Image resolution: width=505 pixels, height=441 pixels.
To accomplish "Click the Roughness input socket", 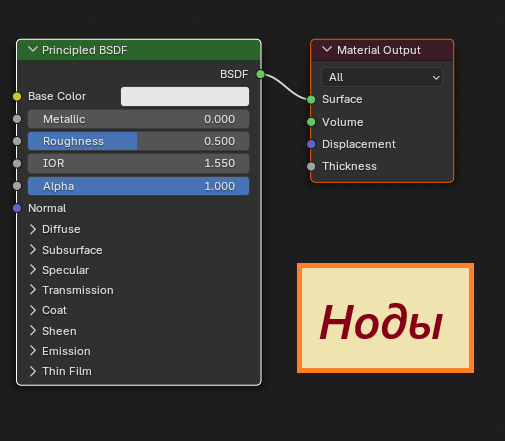I will [x=17, y=141].
